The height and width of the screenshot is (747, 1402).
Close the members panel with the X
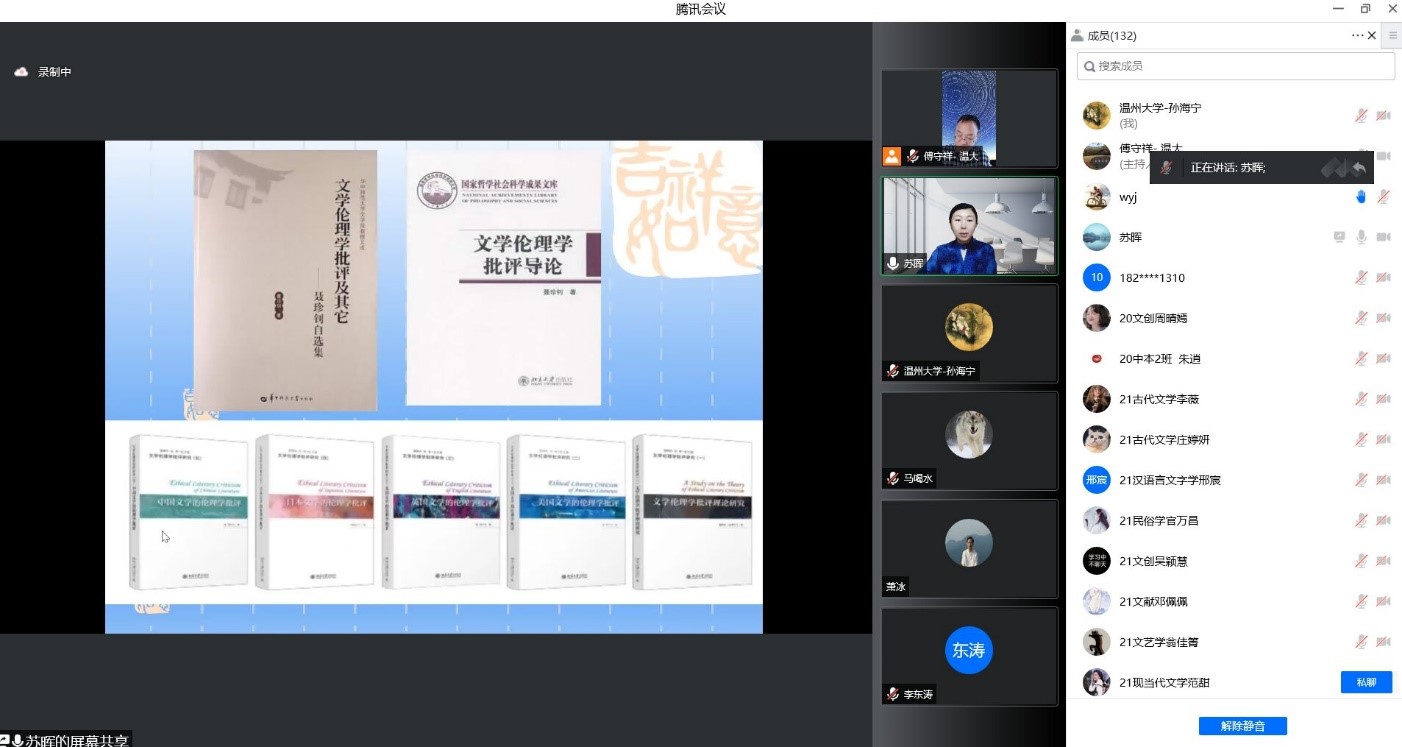(x=1372, y=36)
